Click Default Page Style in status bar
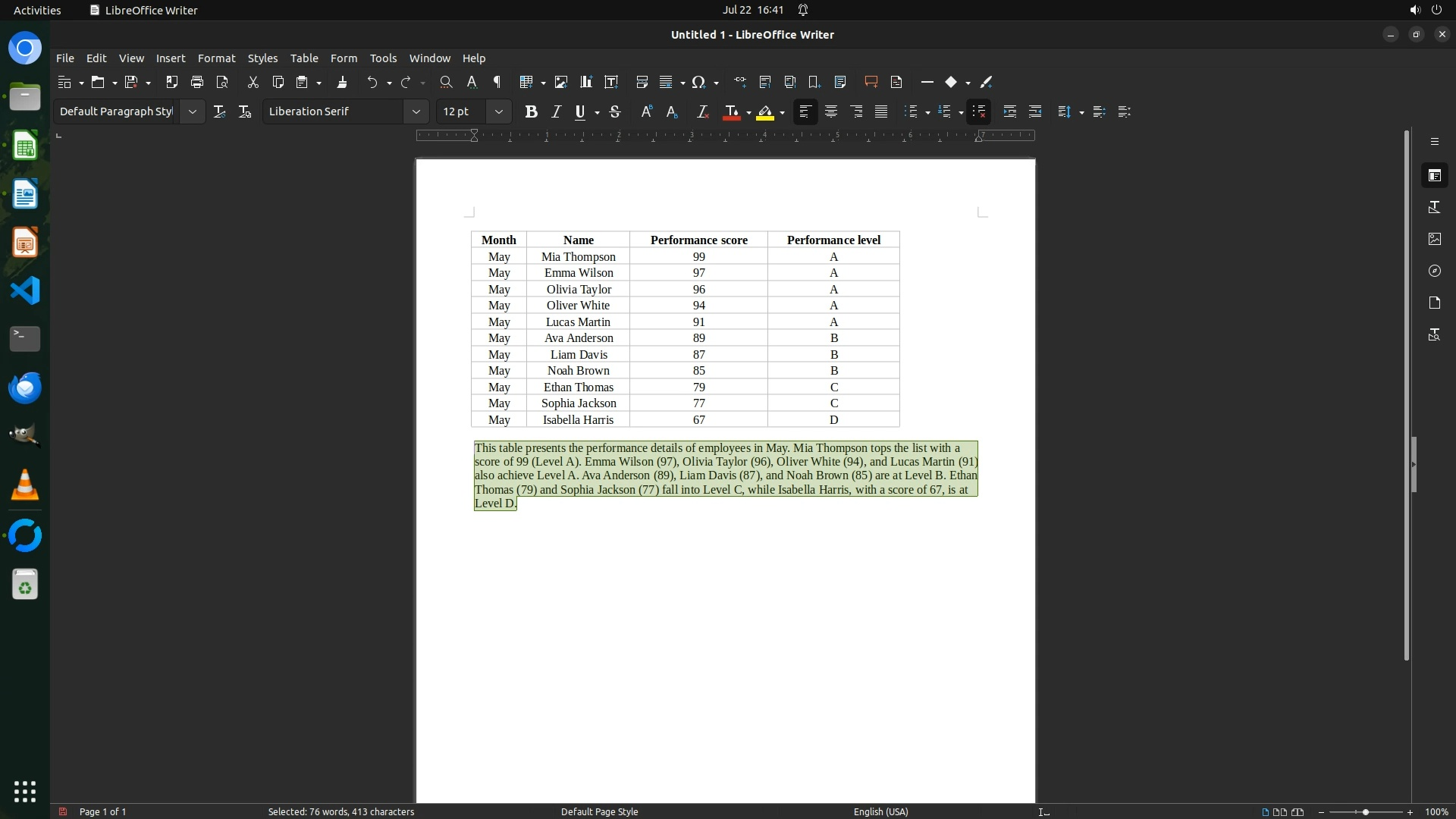The image size is (1456, 819). coord(599,811)
